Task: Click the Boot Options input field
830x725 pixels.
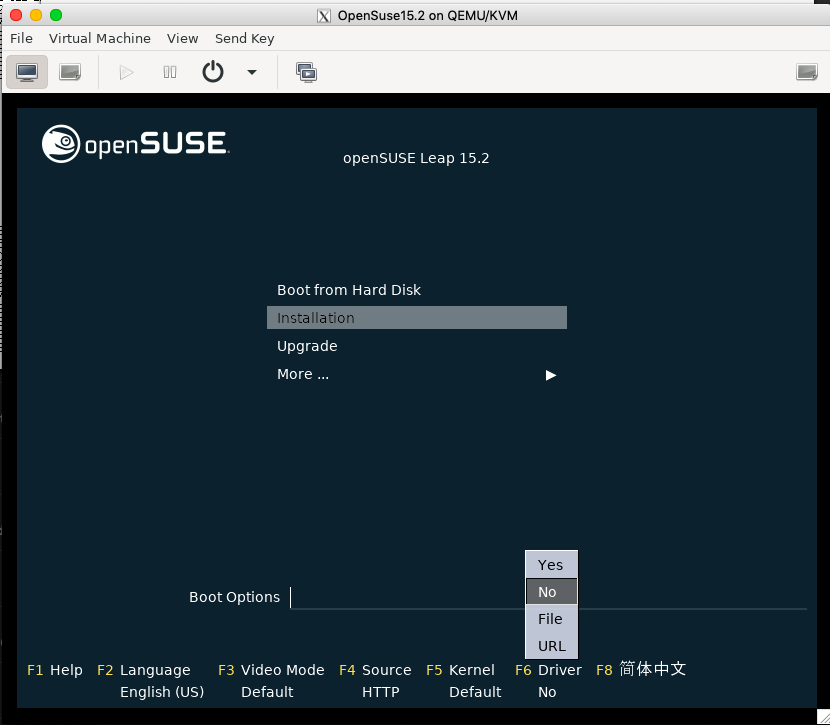Action: click(x=548, y=597)
